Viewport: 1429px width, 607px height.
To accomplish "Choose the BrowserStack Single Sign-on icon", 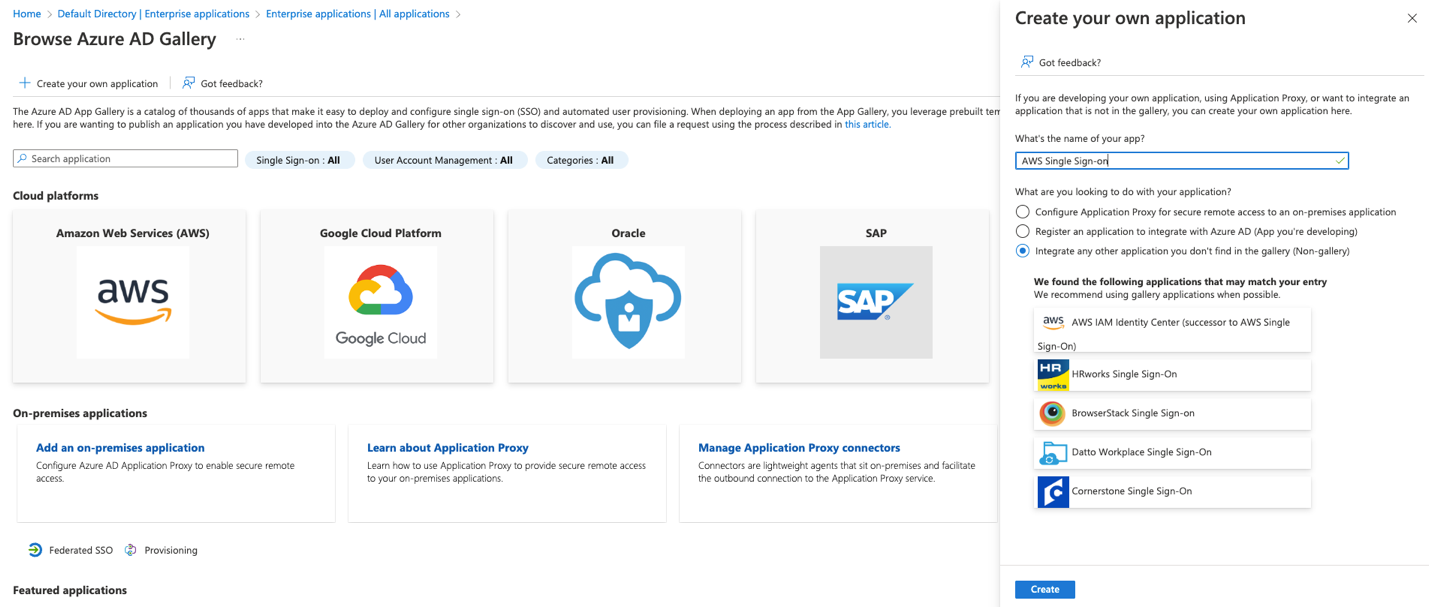I will (1052, 413).
